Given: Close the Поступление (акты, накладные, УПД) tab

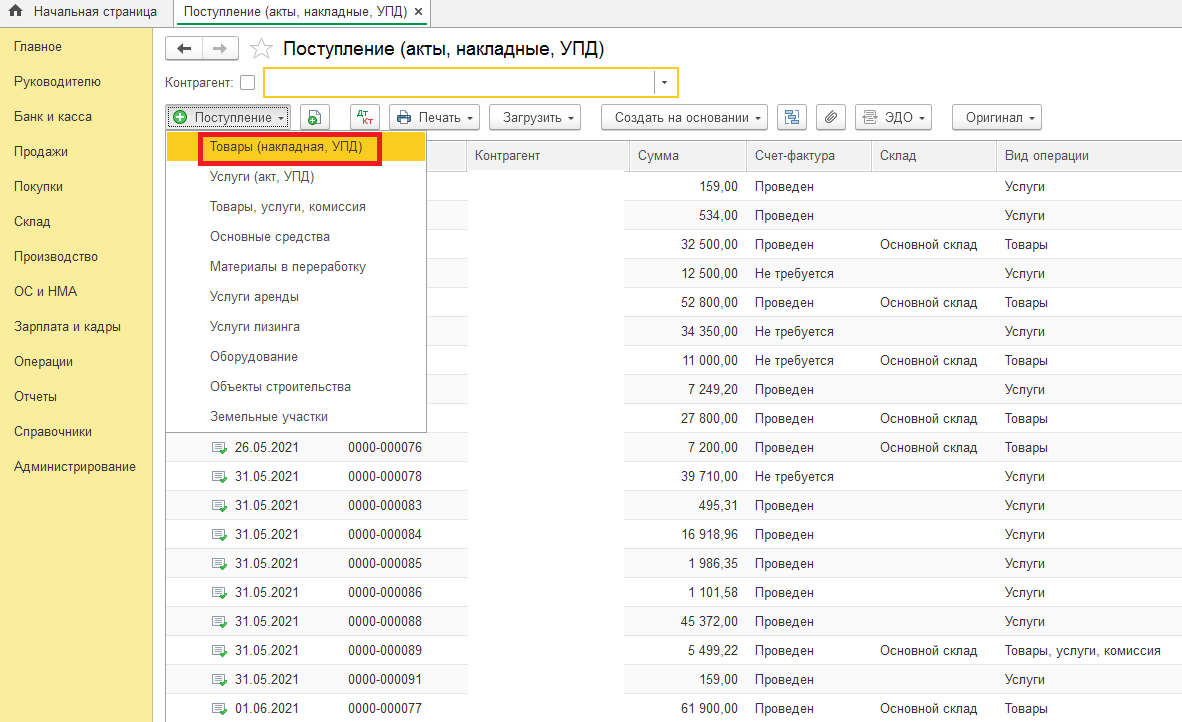Looking at the screenshot, I should [x=418, y=12].
